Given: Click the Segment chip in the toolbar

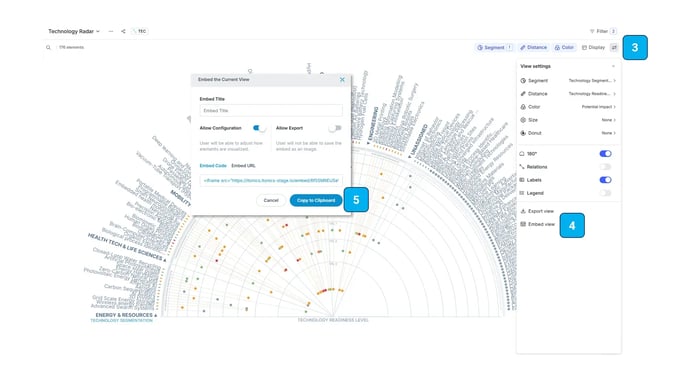Looking at the screenshot, I should (x=494, y=47).
